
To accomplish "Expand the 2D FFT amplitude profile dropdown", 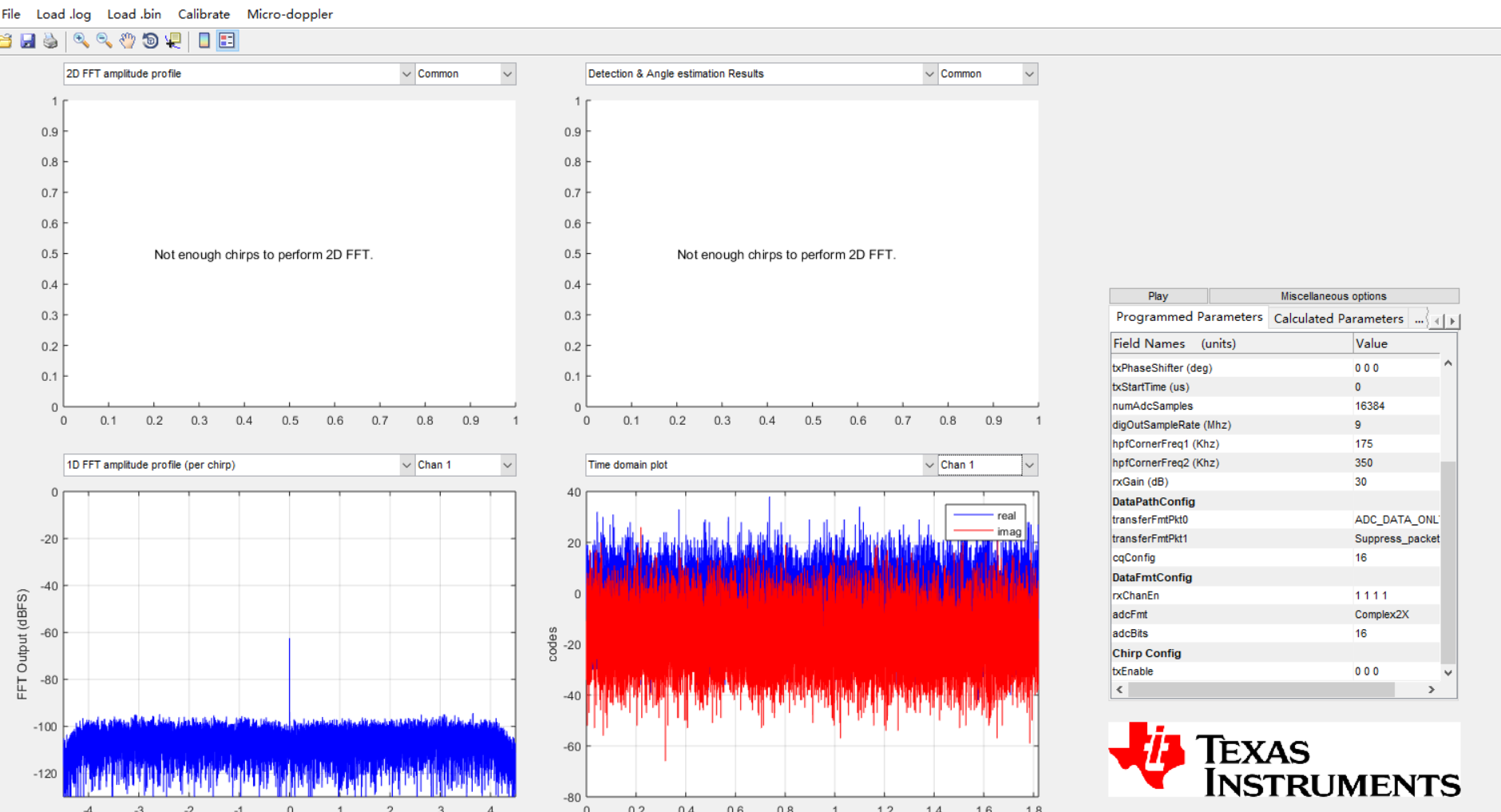I will [x=239, y=73].
